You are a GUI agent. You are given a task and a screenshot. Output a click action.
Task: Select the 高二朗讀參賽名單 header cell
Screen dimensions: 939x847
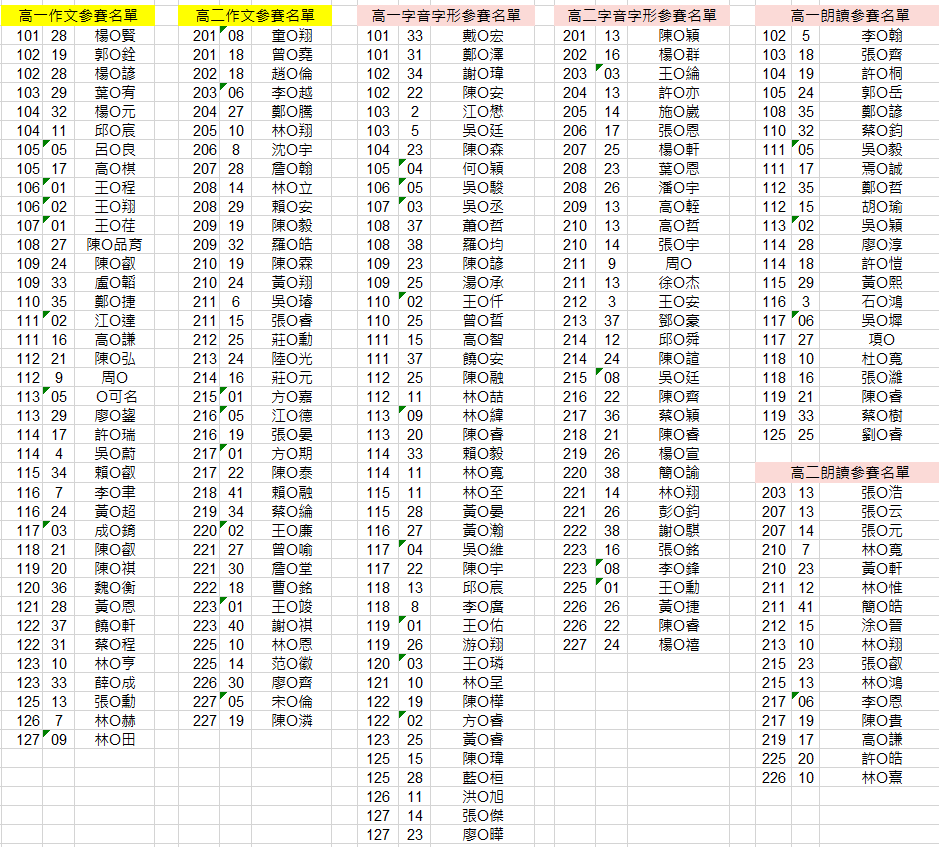coord(849,472)
